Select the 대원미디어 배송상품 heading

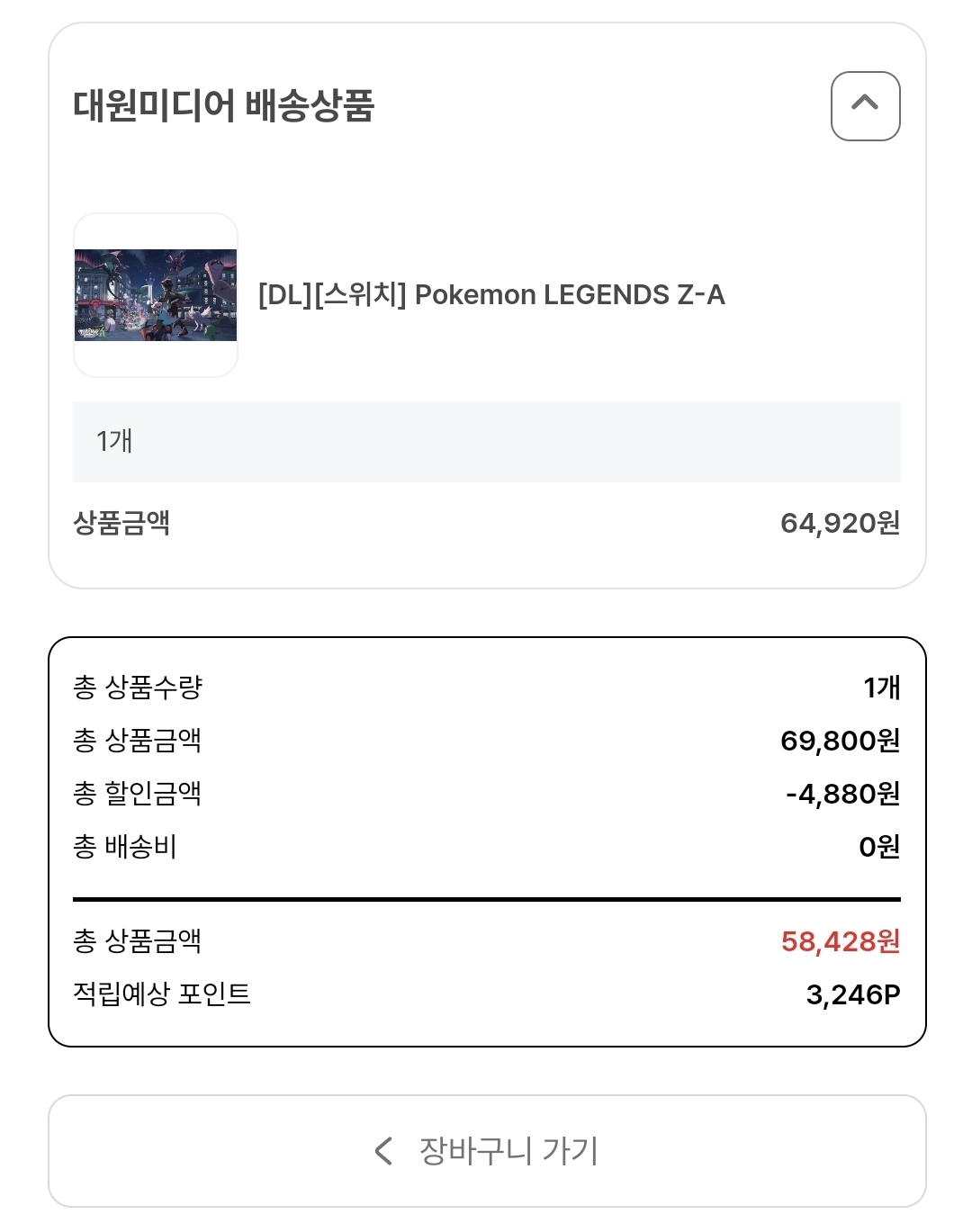coord(223,105)
